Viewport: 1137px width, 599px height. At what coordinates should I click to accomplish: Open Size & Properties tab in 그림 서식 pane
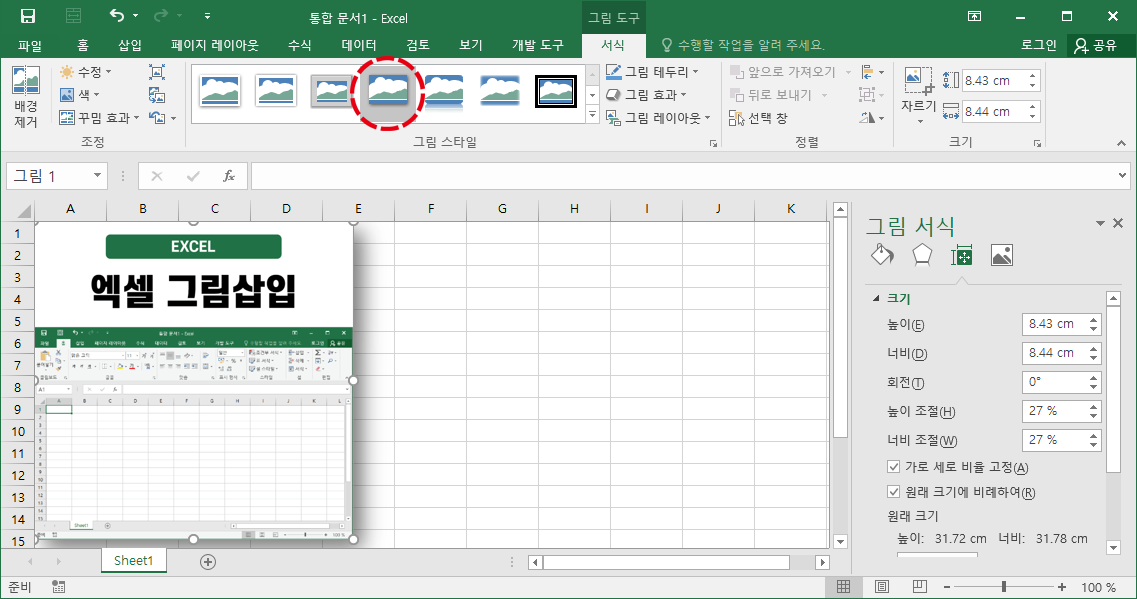click(x=962, y=255)
